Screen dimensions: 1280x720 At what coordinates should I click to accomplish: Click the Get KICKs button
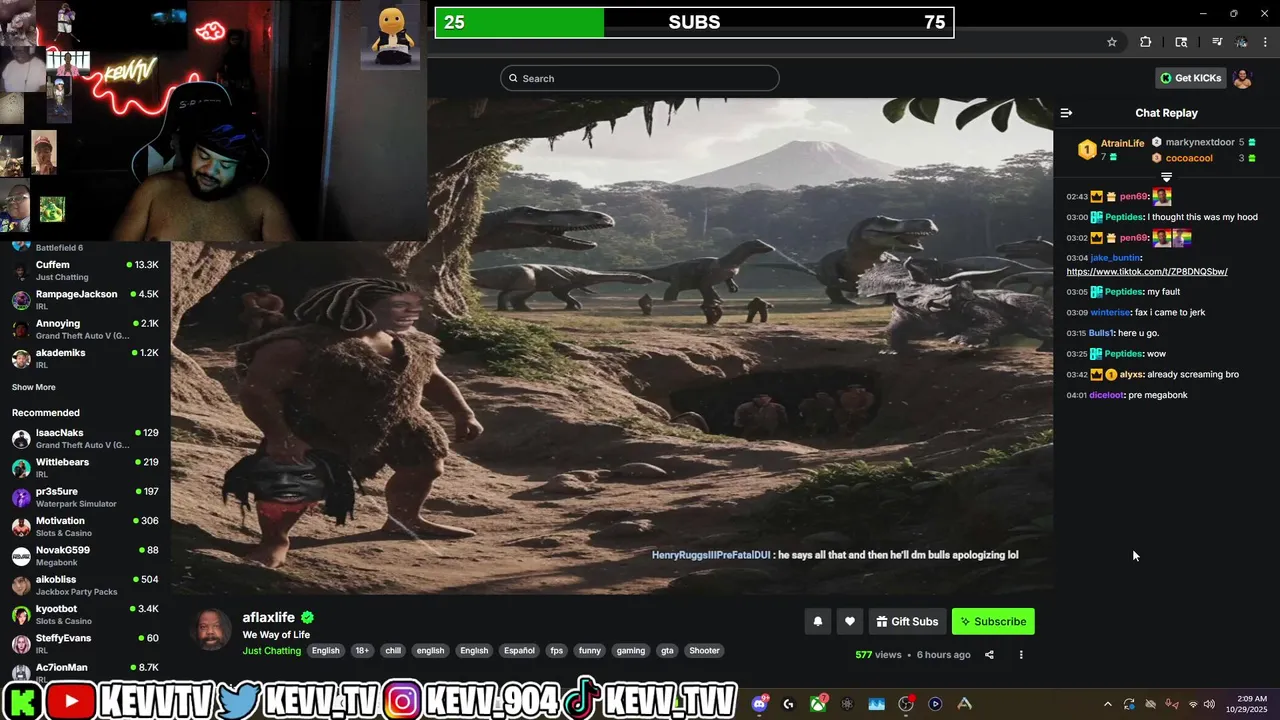[x=1191, y=78]
